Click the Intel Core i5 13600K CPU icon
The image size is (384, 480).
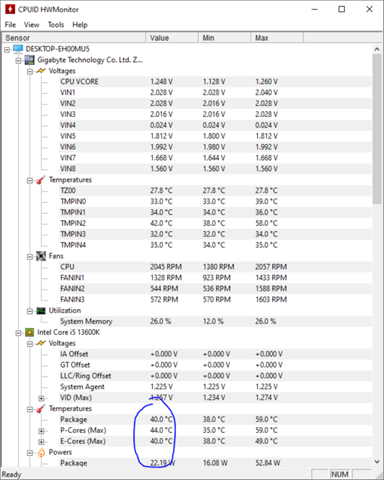[29, 332]
